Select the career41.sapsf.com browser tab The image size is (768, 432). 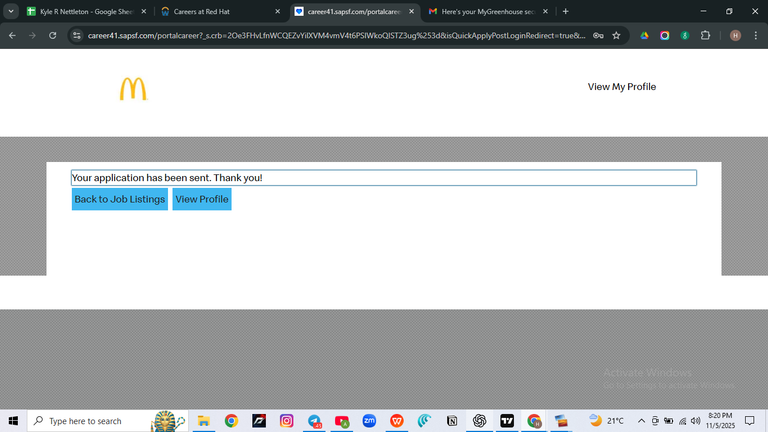click(354, 11)
